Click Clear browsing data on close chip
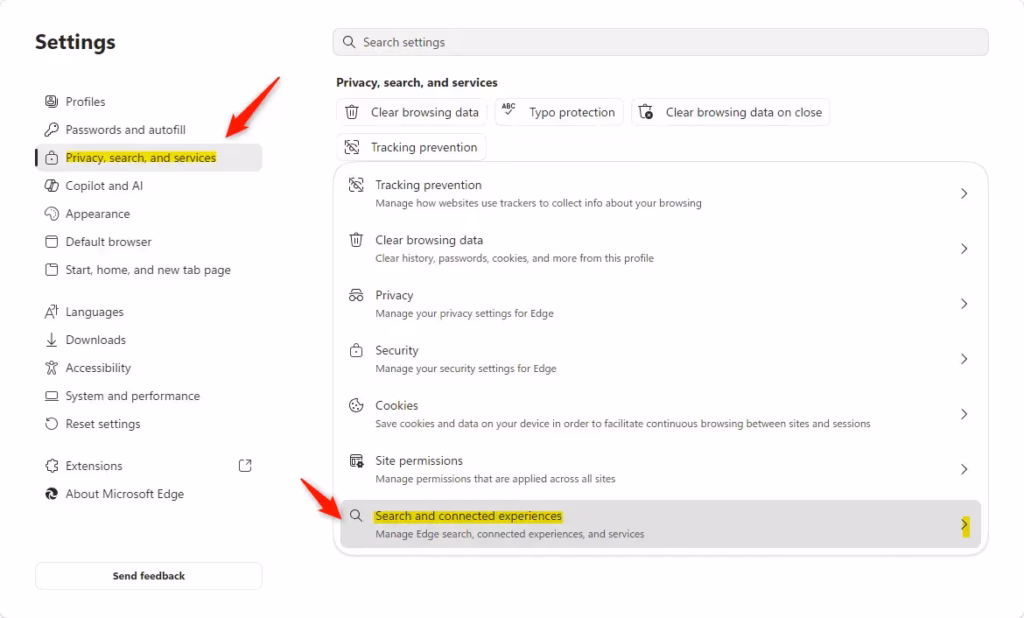The height and width of the screenshot is (618, 1024). click(731, 112)
